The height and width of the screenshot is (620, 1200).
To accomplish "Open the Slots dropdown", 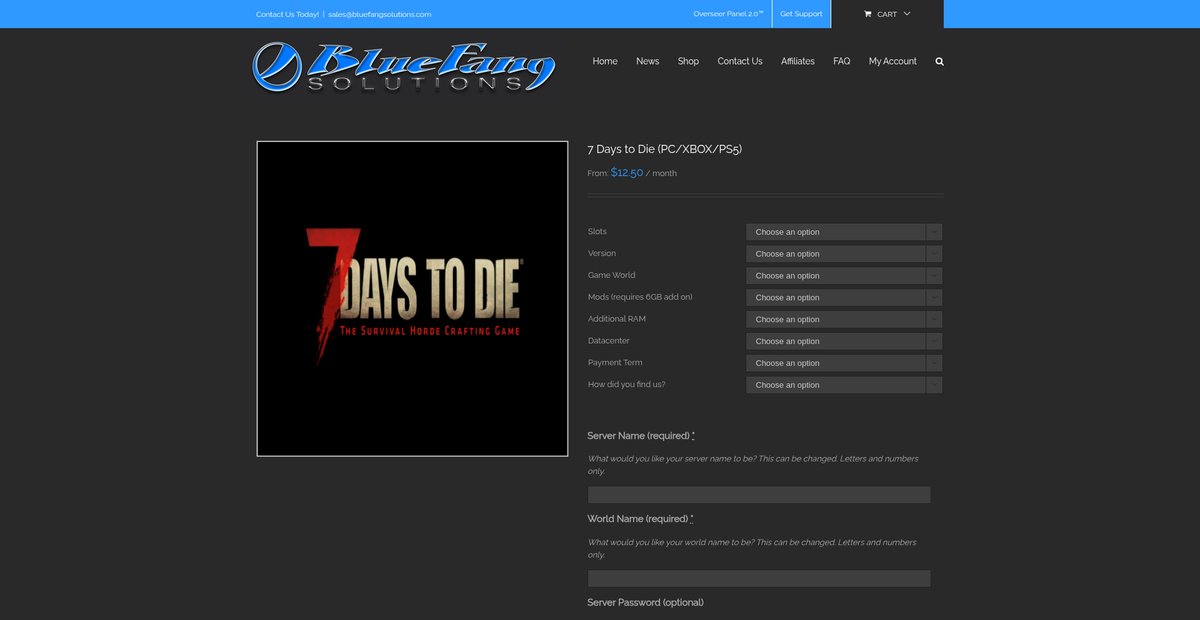I will coord(844,232).
